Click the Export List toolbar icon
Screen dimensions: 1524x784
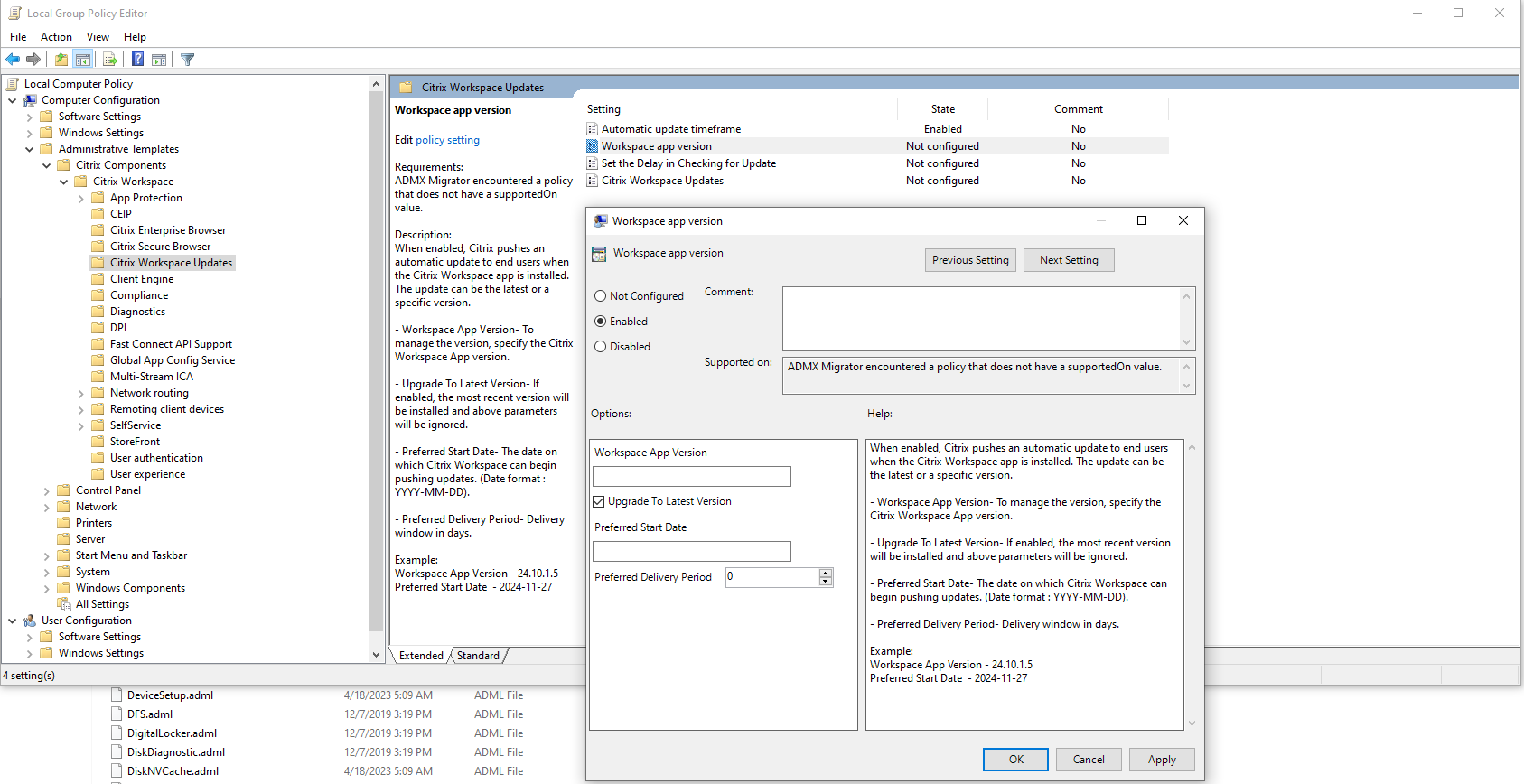tap(110, 60)
